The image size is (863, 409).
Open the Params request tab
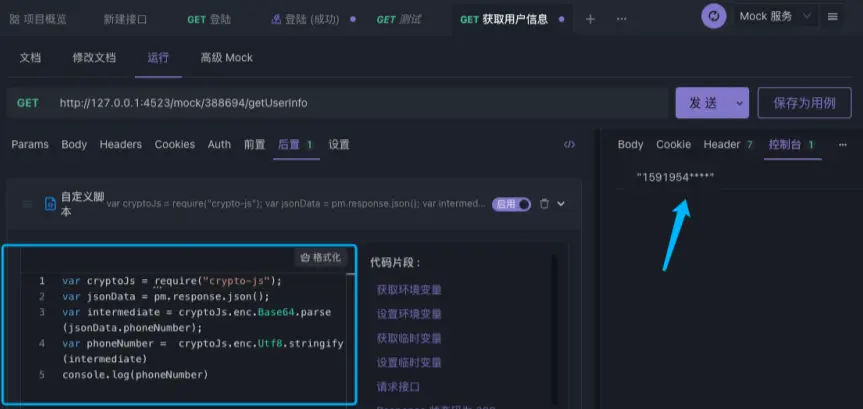[30, 145]
